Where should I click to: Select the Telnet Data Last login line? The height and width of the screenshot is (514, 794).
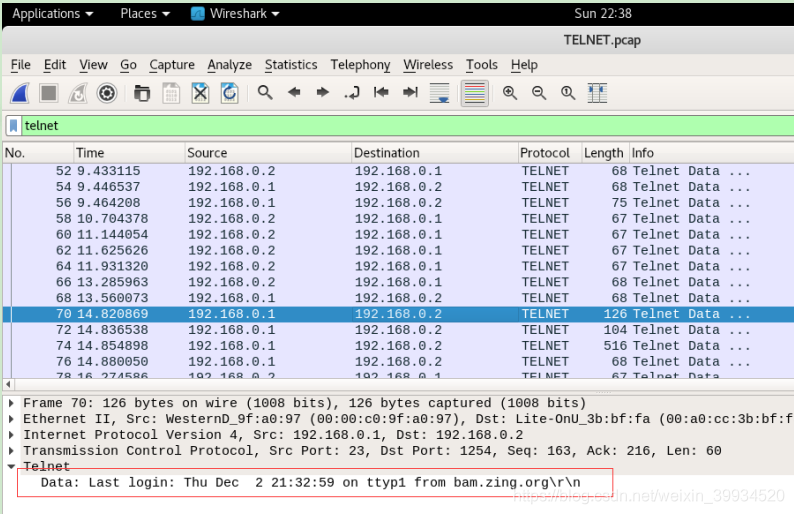310,483
